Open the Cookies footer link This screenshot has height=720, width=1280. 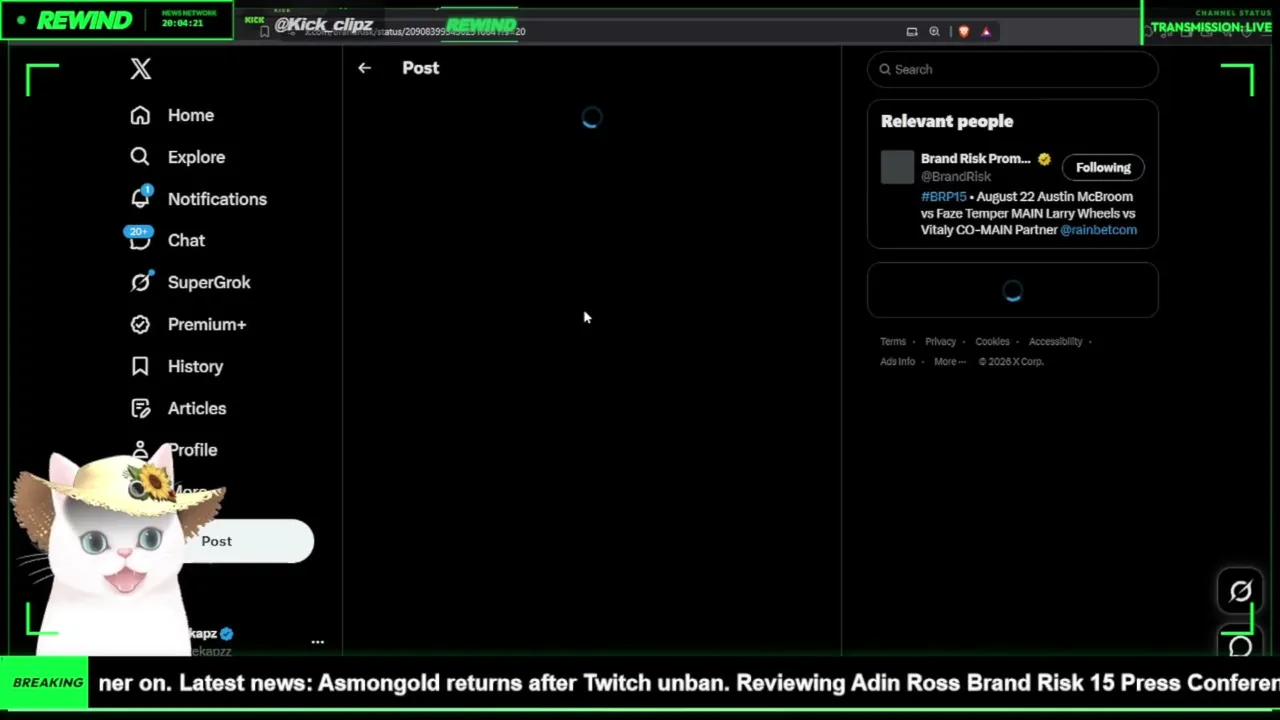tap(992, 341)
